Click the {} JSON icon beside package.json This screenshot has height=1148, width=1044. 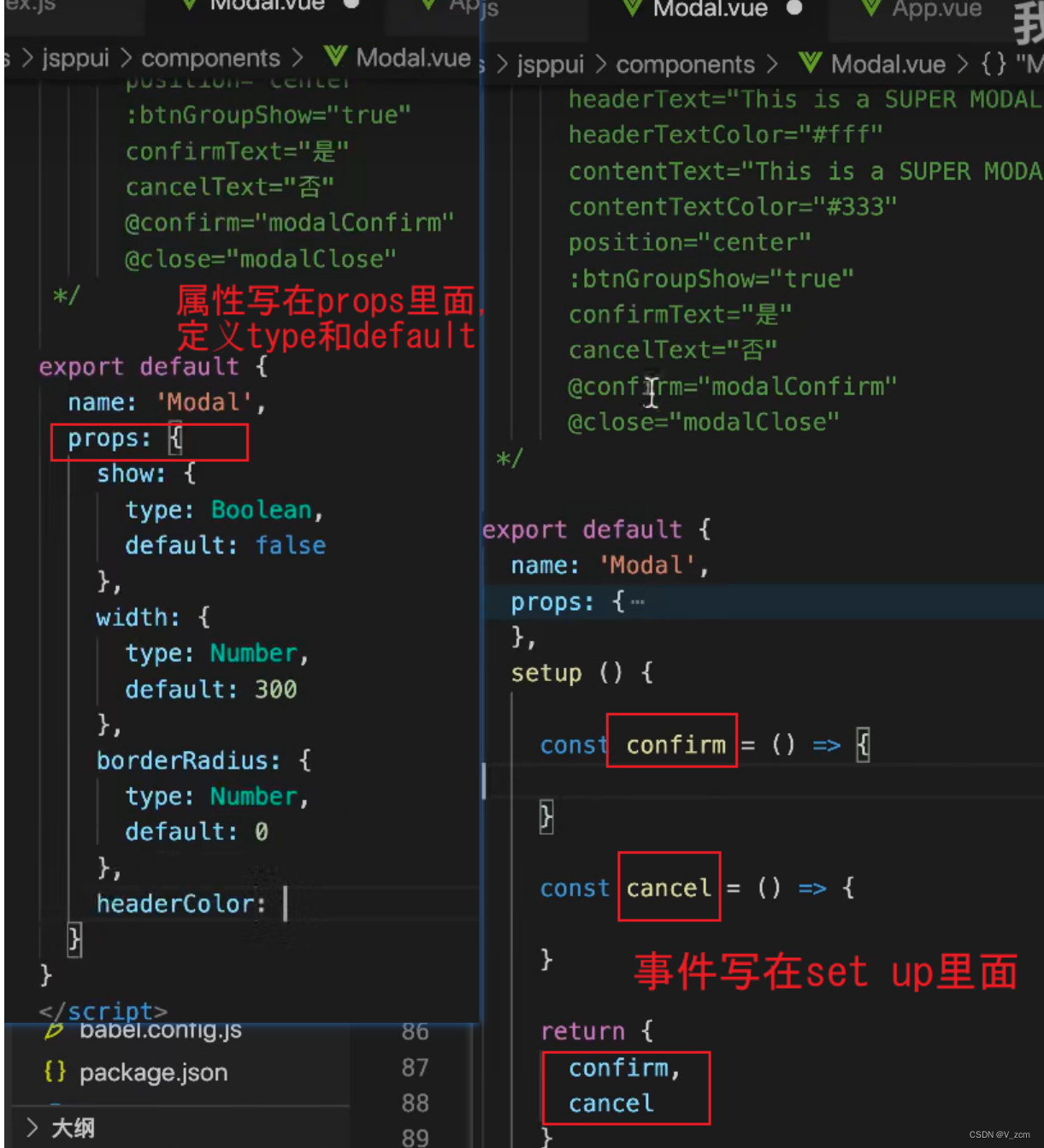pyautogui.click(x=56, y=1071)
